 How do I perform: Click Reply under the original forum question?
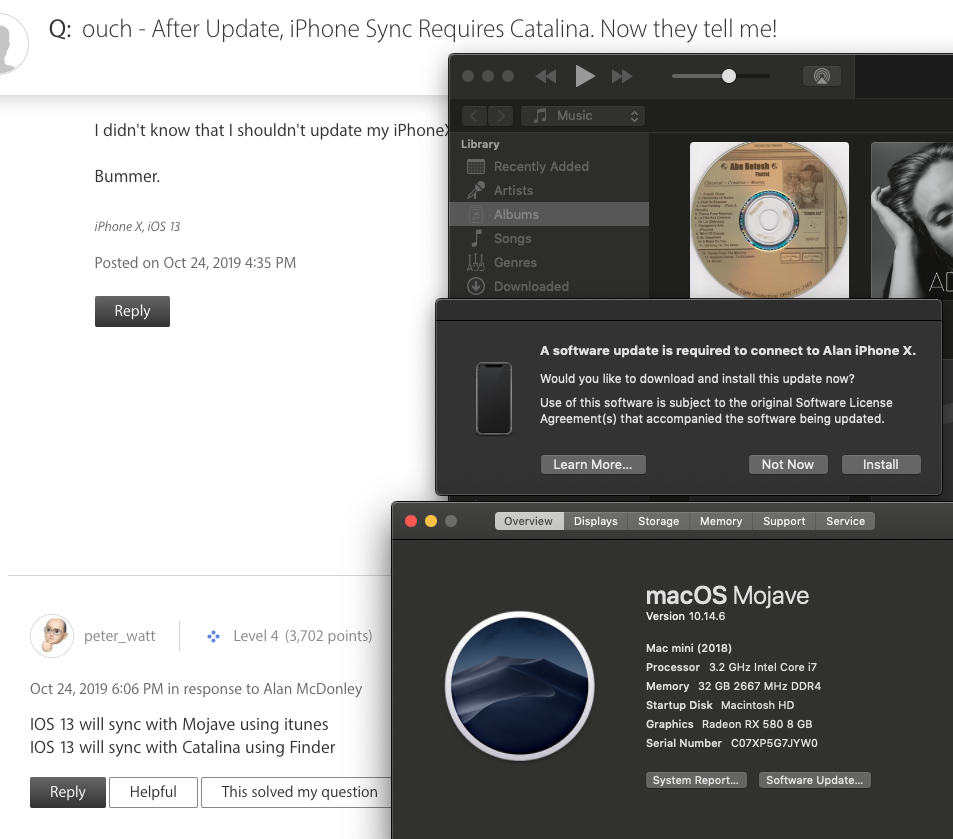pos(132,311)
